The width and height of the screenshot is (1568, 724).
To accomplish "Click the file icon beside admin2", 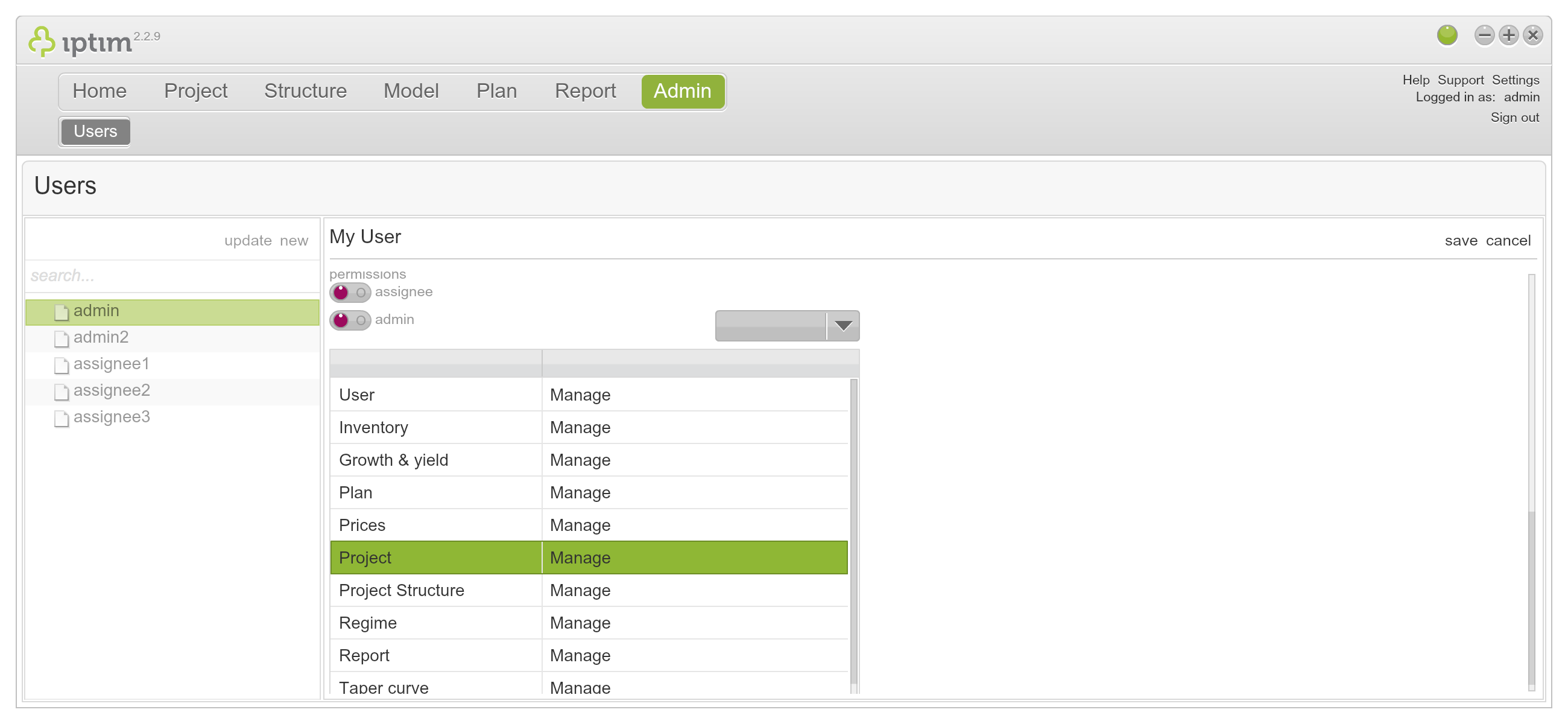I will [61, 338].
